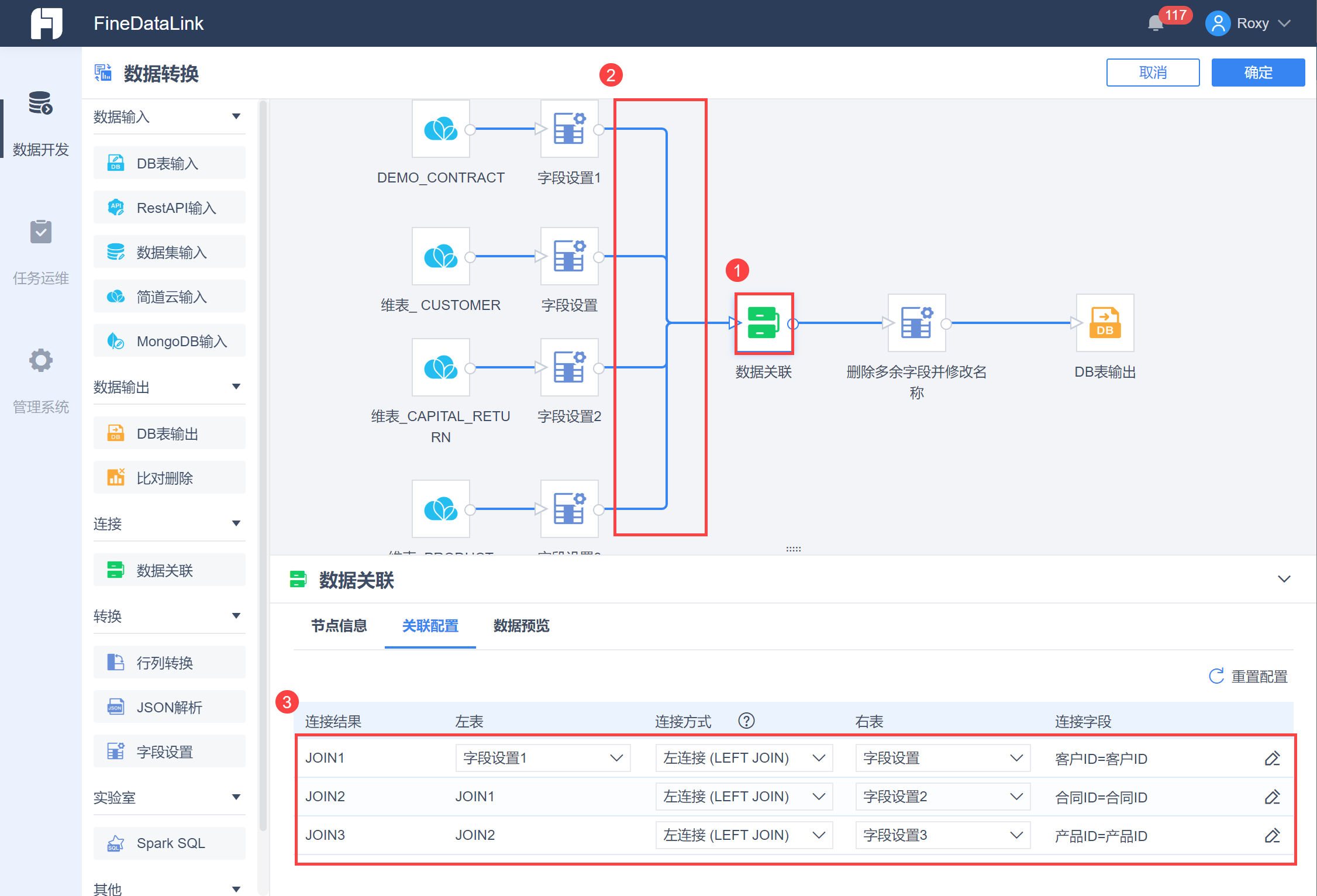Switch to the 节点信息 tab
This screenshot has height=896, width=1317.
tap(339, 626)
